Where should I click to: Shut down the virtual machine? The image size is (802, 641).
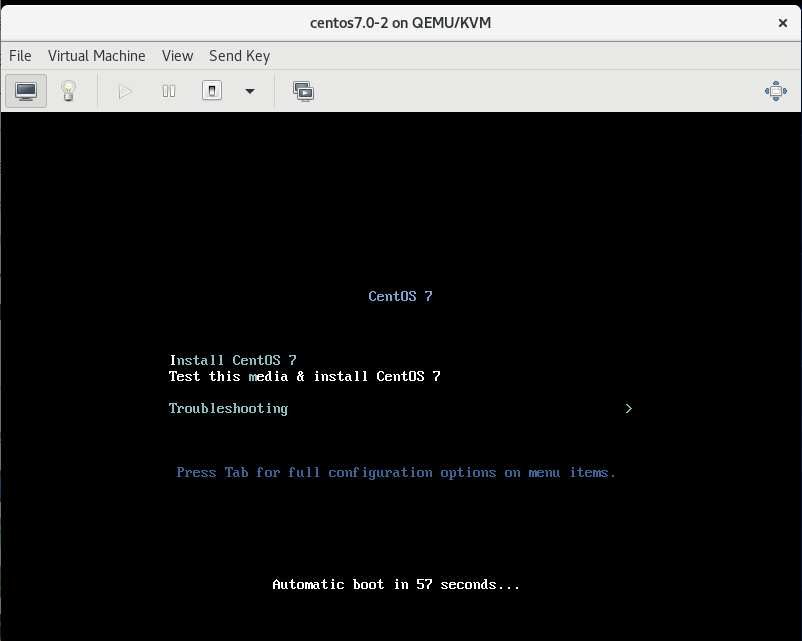point(212,91)
